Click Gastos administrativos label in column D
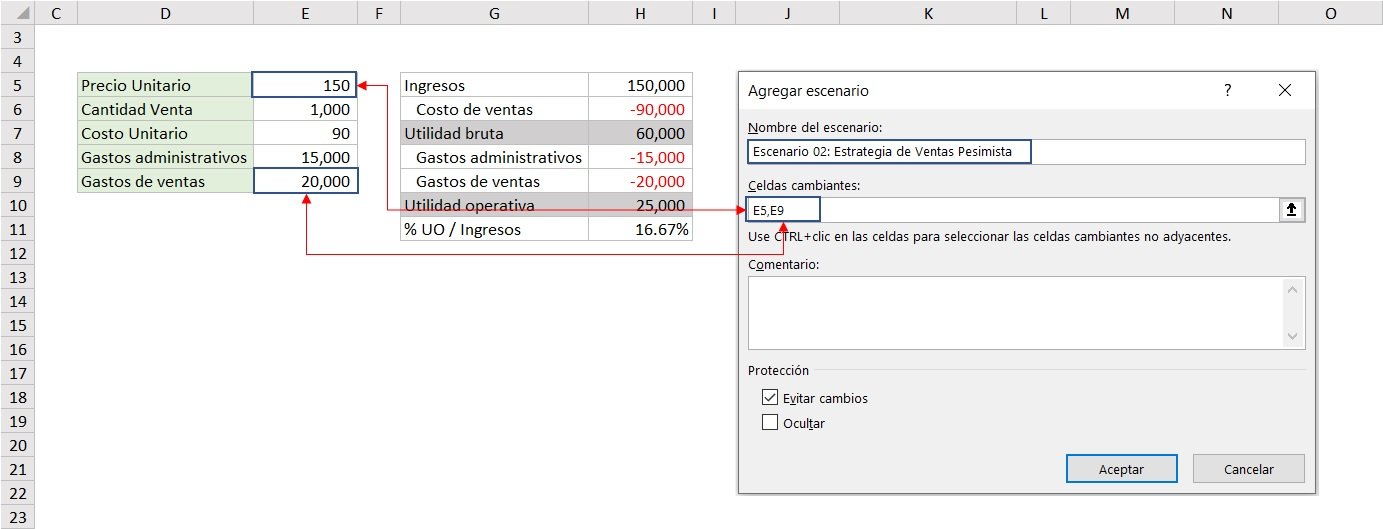This screenshot has width=1383, height=529. point(165,157)
